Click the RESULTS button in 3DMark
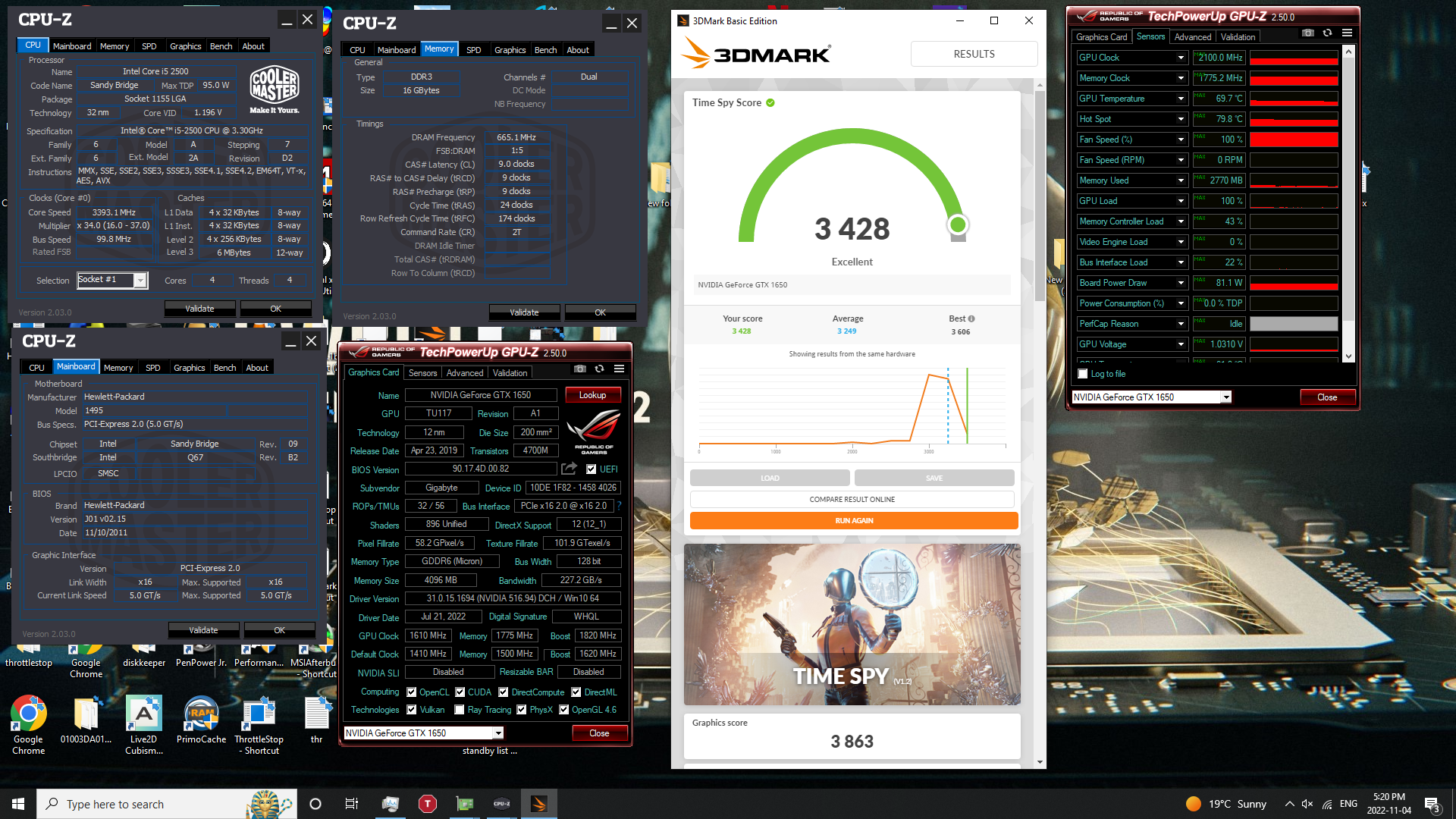Screen dimensions: 1456x819 pos(974,54)
